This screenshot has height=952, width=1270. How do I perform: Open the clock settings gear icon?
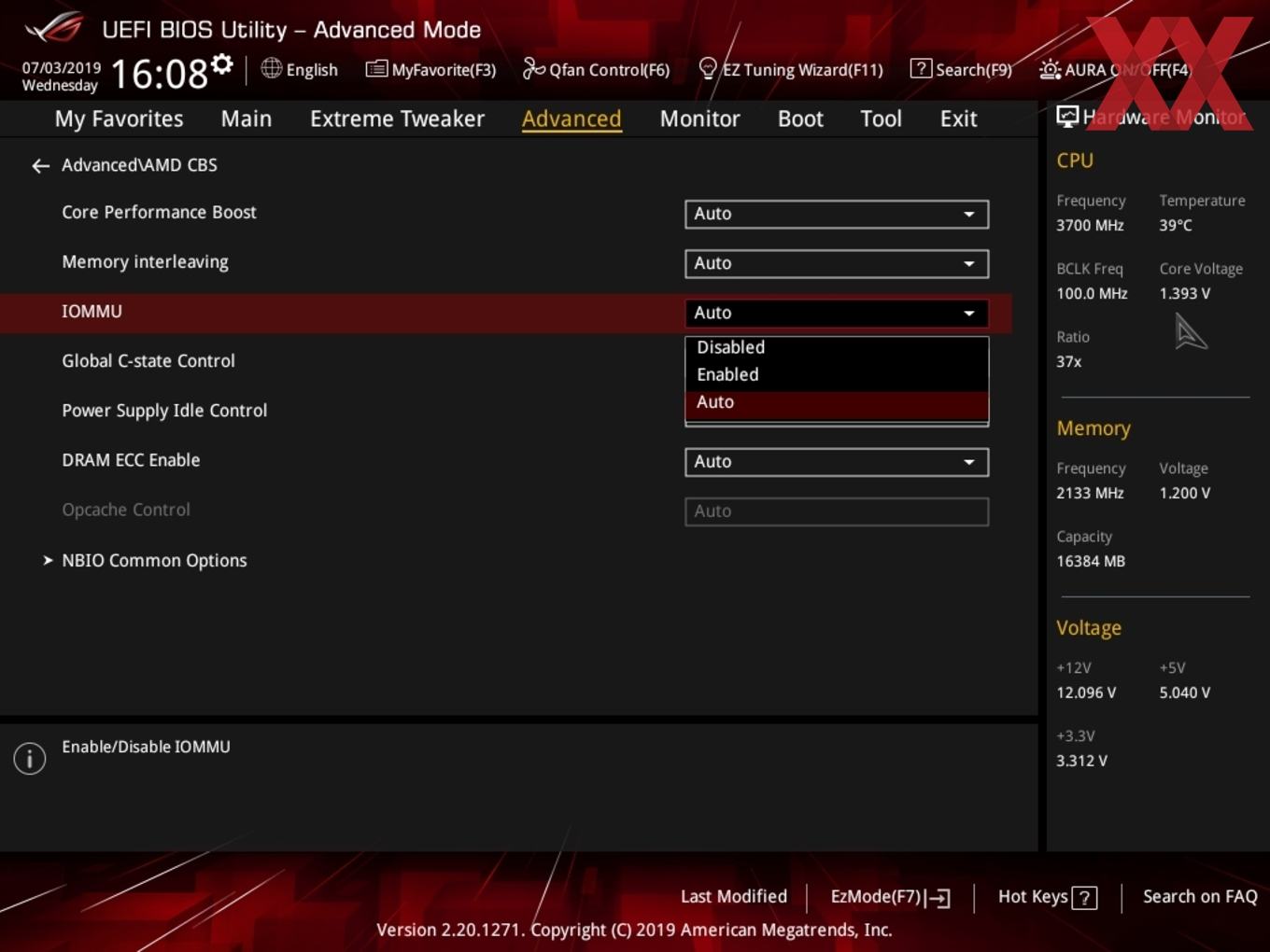point(222,64)
